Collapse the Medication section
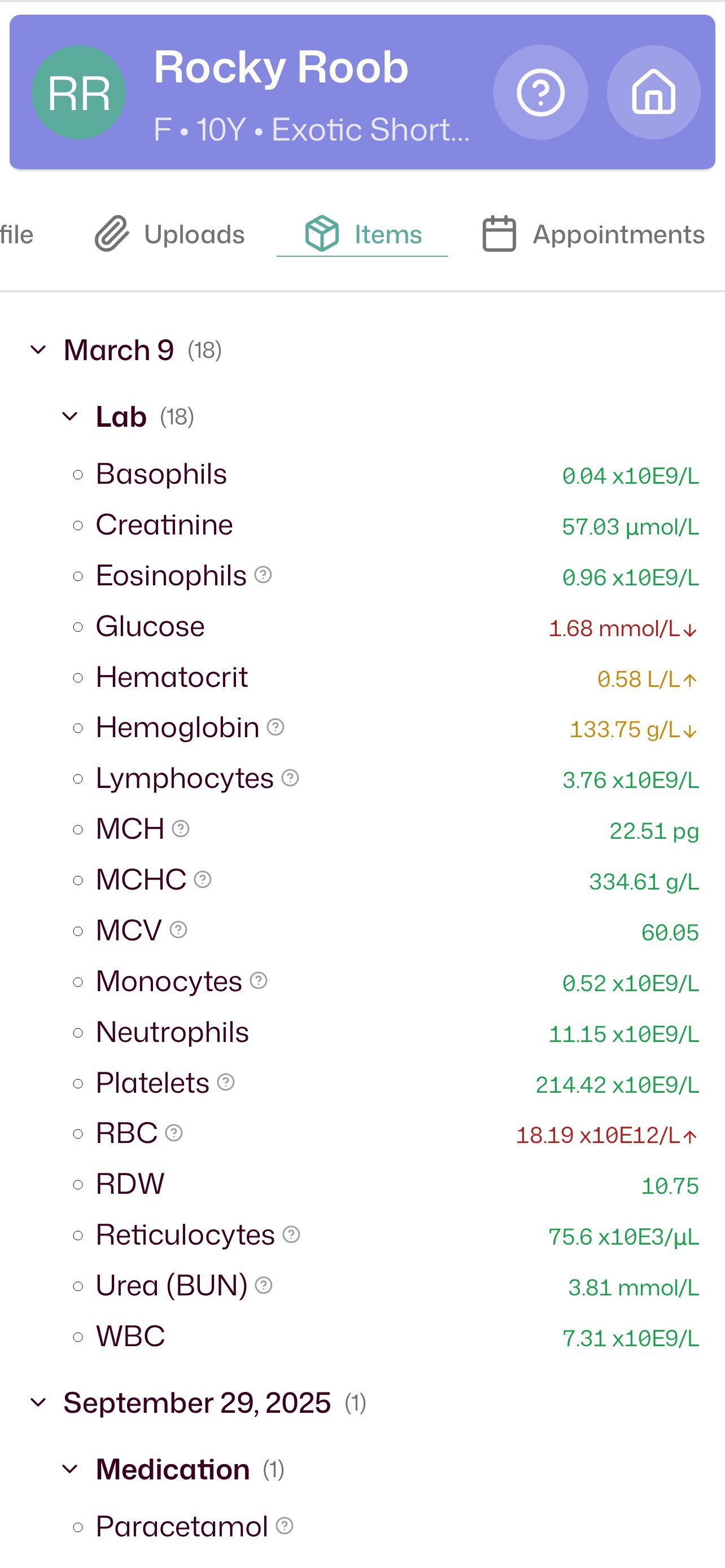725x1568 pixels. [70, 1470]
